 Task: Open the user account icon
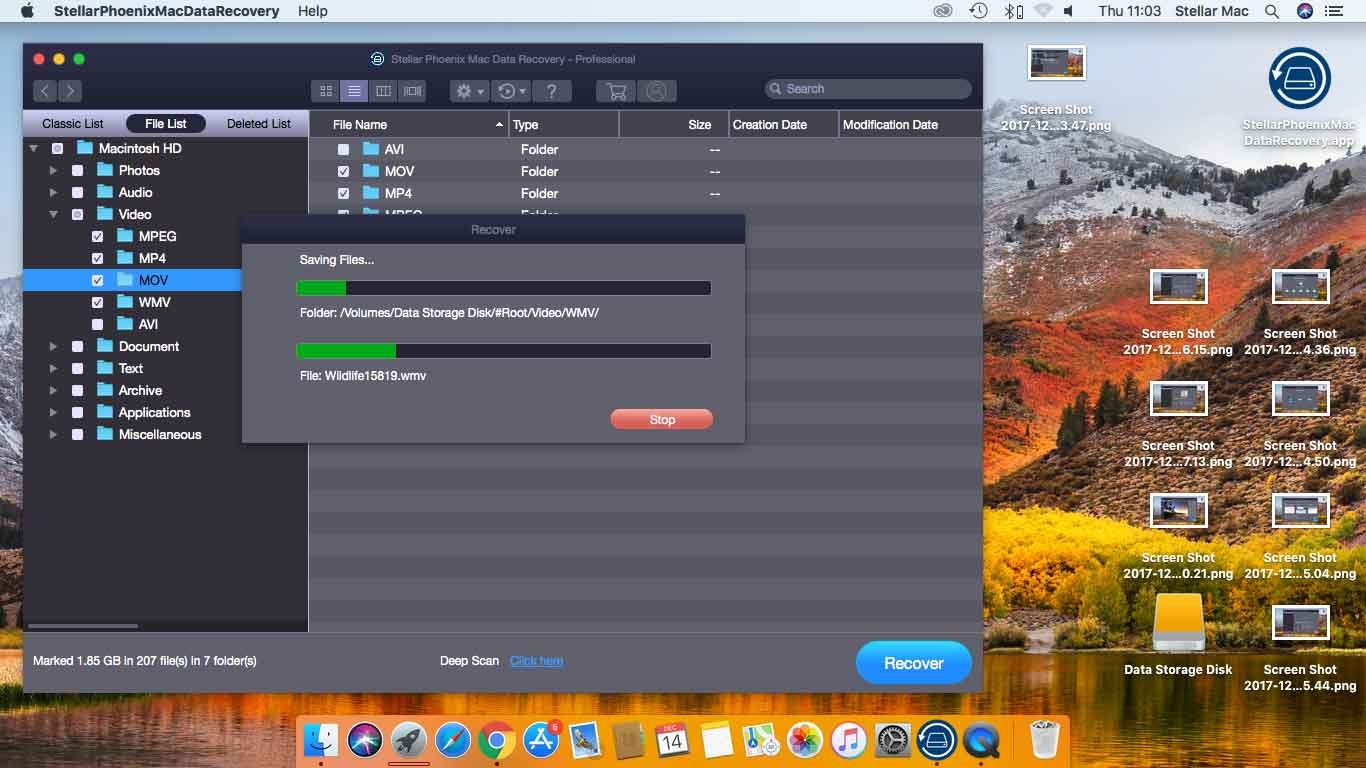click(x=656, y=91)
